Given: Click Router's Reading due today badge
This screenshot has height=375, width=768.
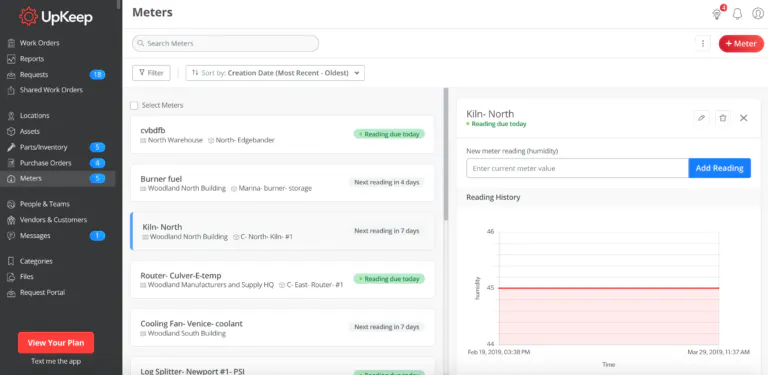Looking at the screenshot, I should pyautogui.click(x=389, y=279).
